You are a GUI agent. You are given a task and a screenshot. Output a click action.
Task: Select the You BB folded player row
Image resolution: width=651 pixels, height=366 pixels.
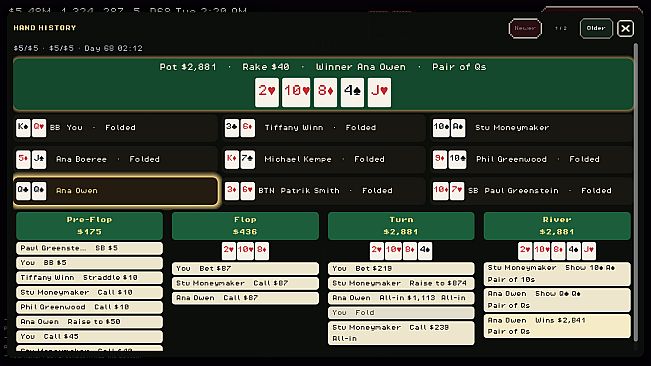tap(115, 127)
